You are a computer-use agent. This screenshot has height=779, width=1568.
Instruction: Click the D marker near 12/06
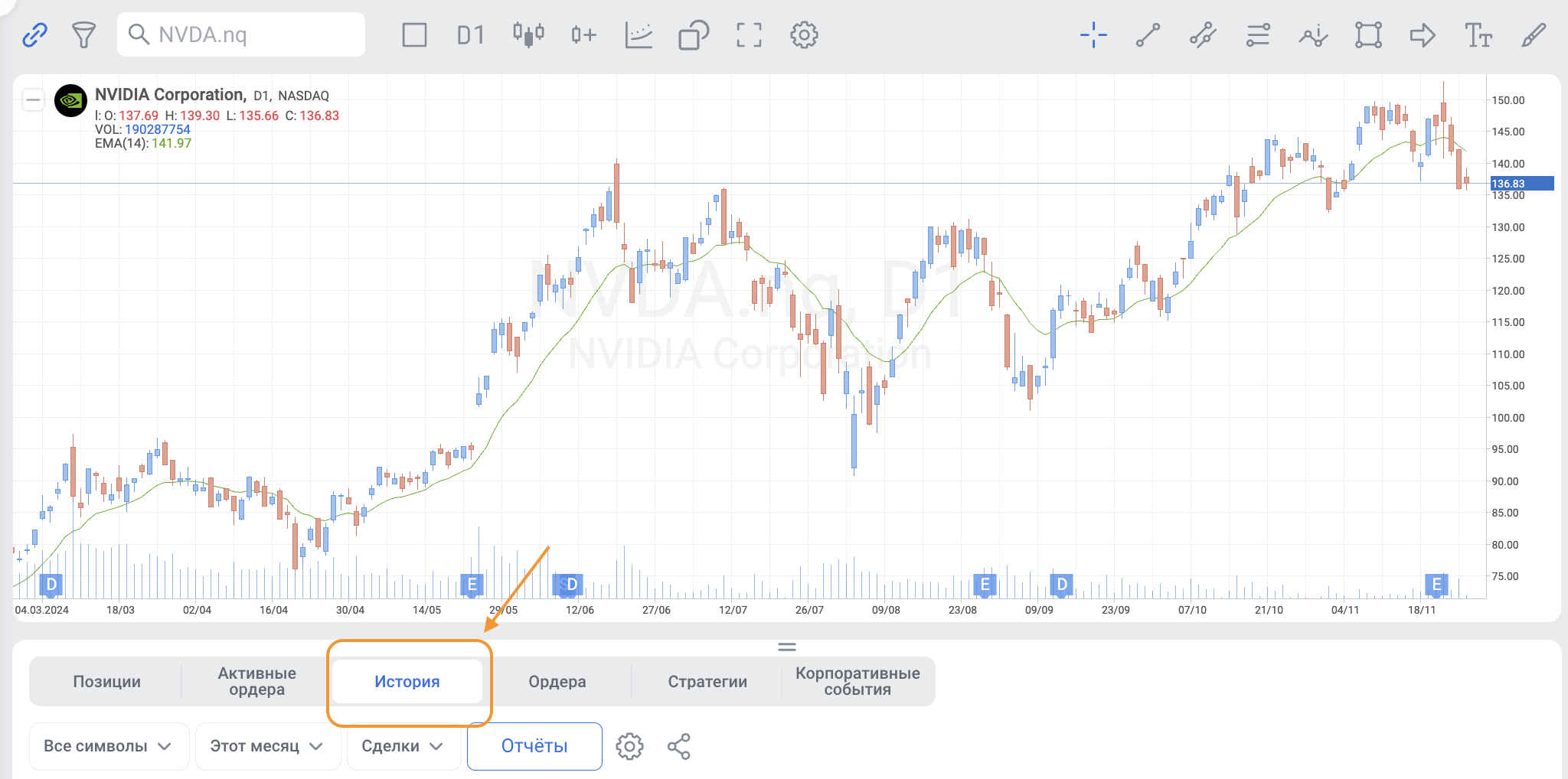570,585
